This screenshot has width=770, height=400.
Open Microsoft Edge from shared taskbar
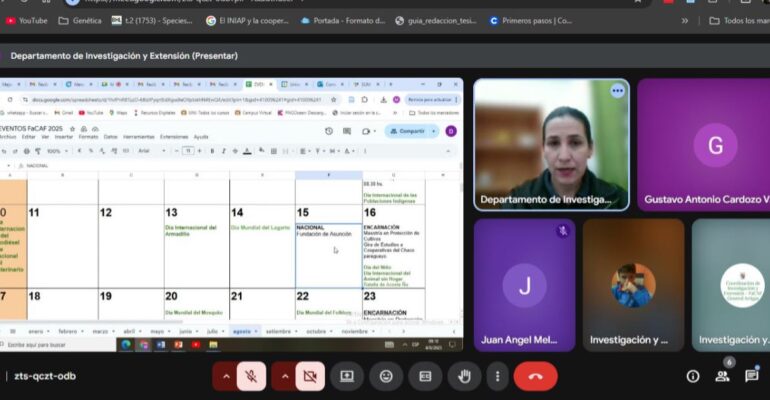(x=126, y=345)
